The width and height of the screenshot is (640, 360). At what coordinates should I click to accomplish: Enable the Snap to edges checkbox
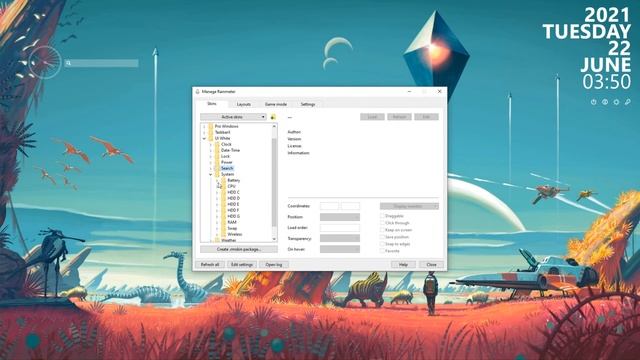382,244
